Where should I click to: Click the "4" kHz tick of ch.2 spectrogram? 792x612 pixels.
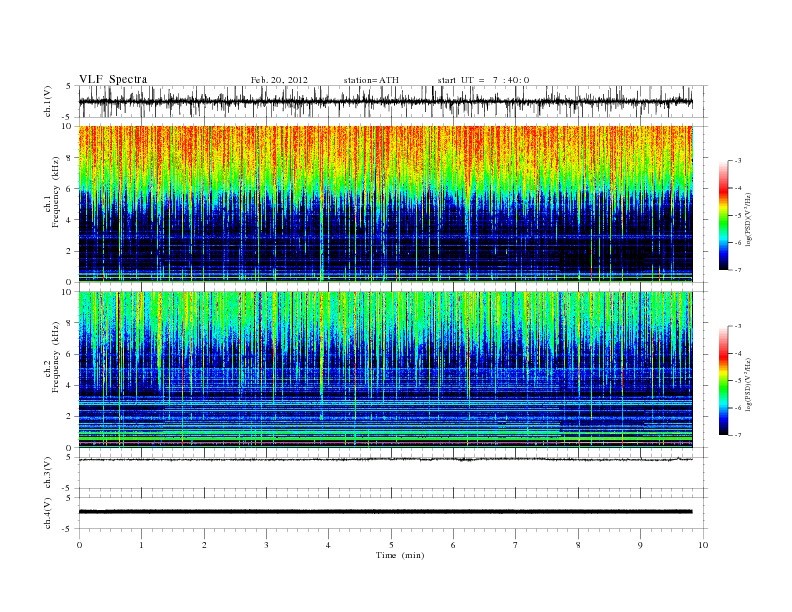coord(70,385)
